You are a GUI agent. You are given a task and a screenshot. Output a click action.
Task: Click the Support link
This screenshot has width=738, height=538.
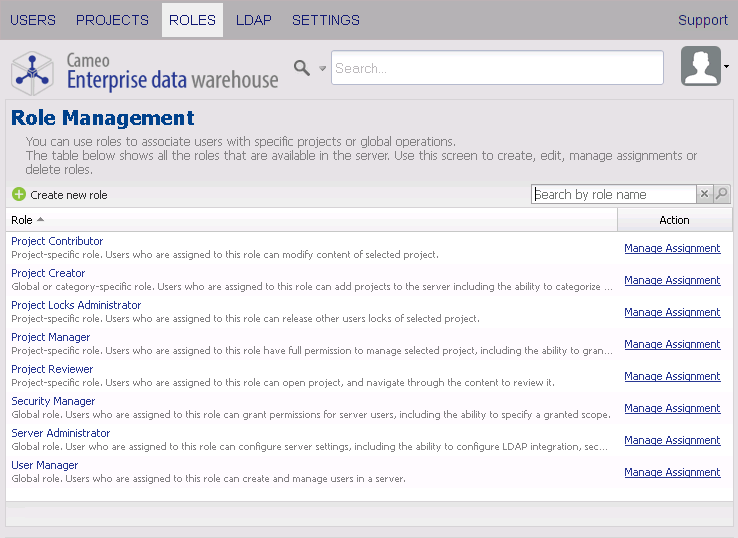pyautogui.click(x=702, y=20)
